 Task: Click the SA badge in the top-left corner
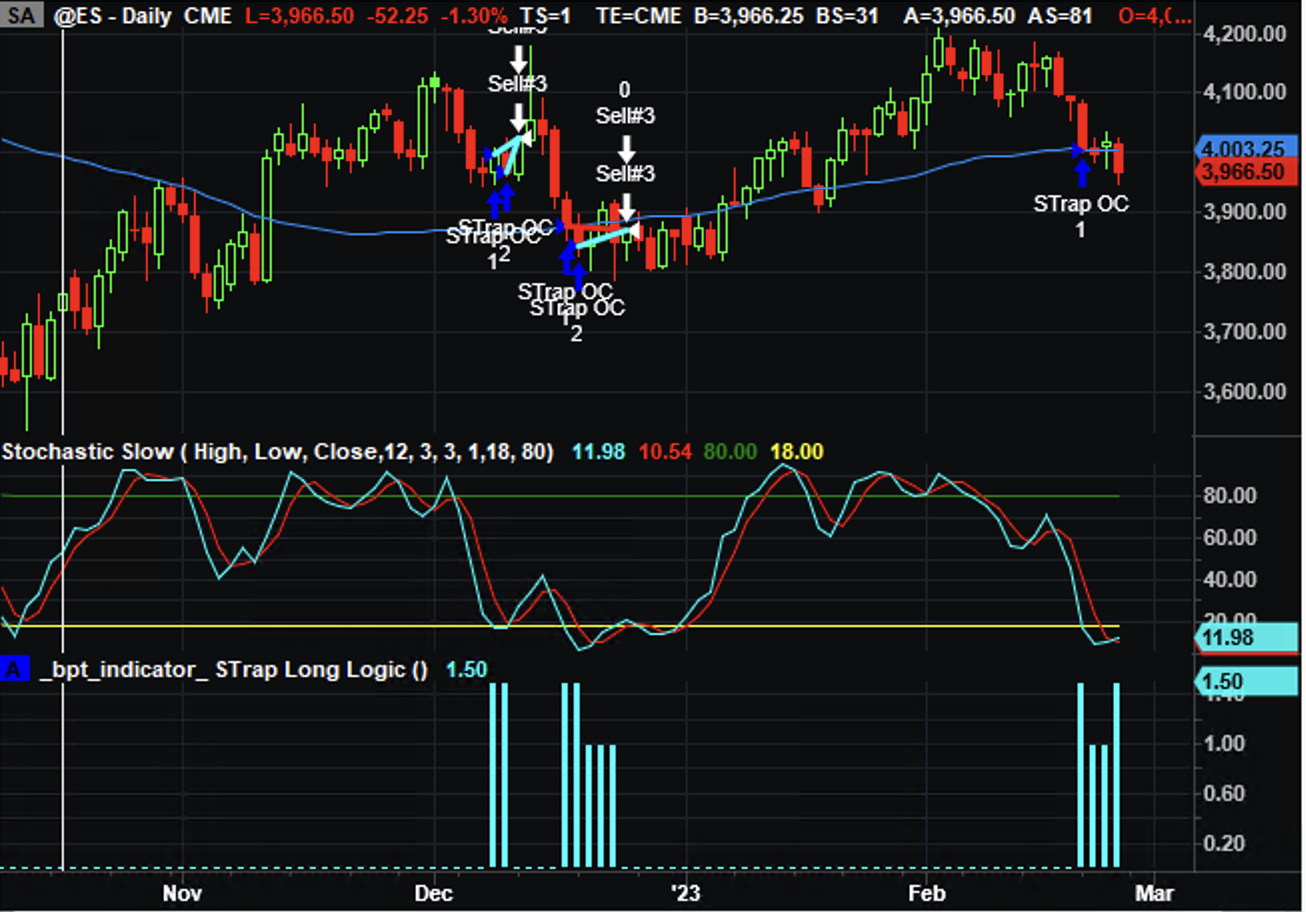coord(20,17)
